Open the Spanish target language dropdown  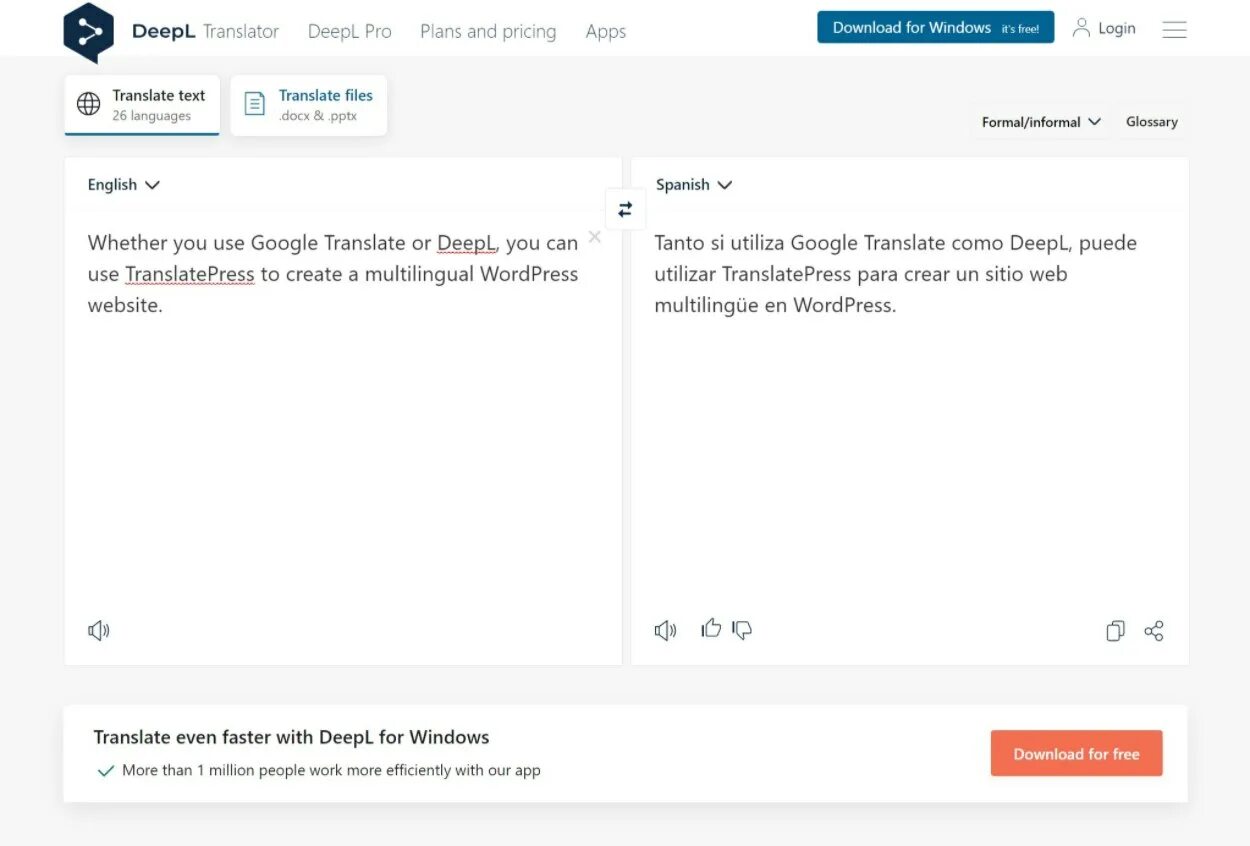(x=694, y=185)
